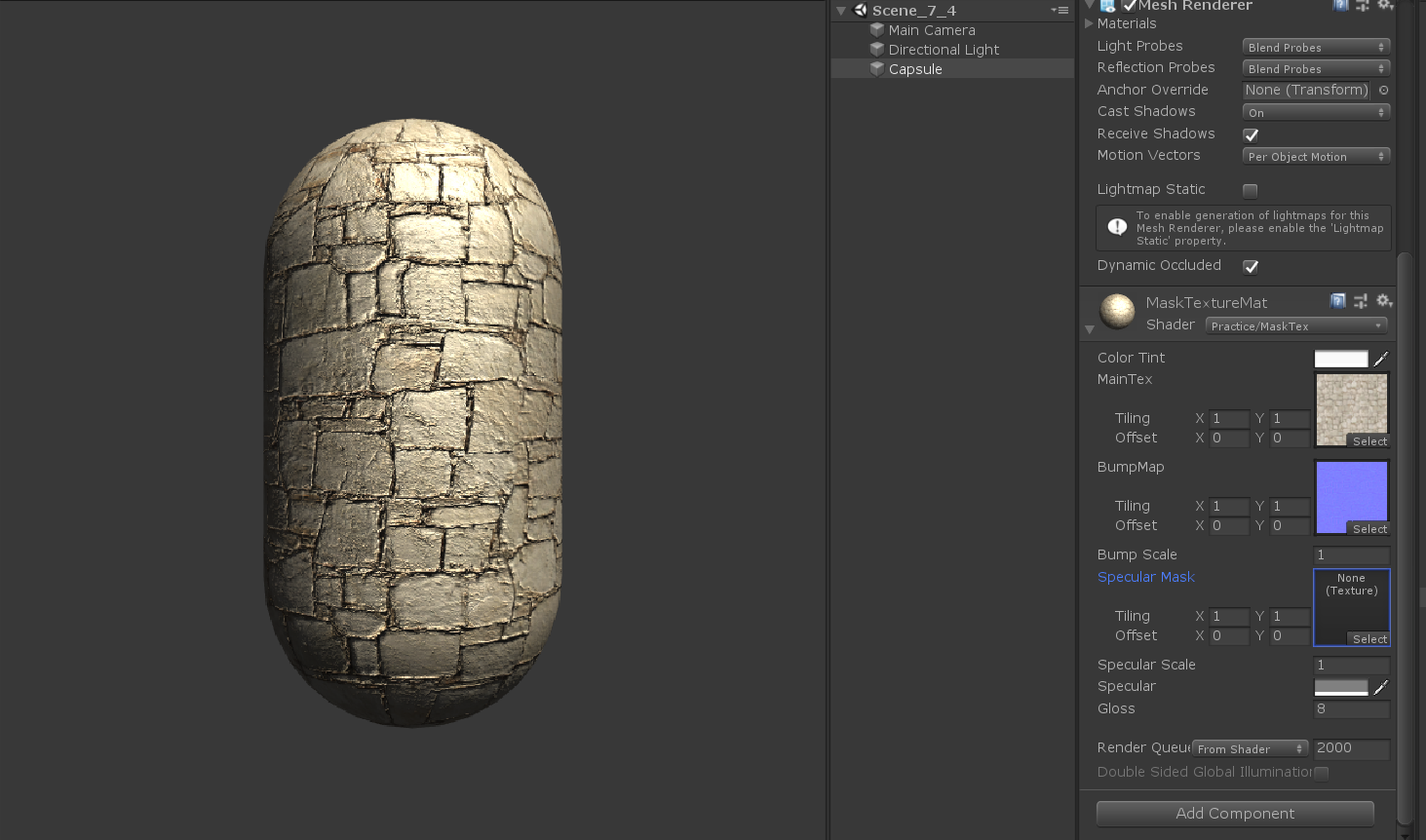Select Capsule in hierarchy
Viewport: 1426px width, 840px height.
click(952, 69)
